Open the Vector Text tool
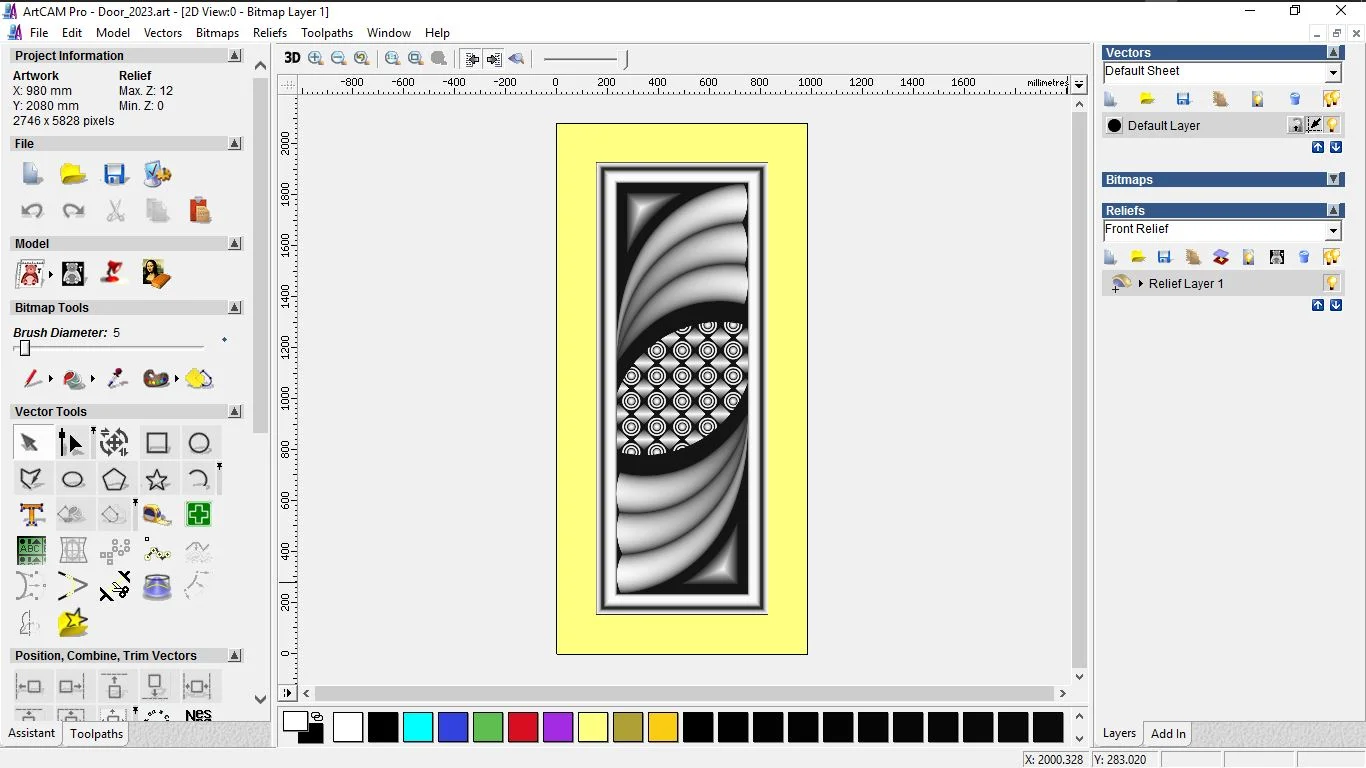Image resolution: width=1366 pixels, height=768 pixels. click(32, 515)
